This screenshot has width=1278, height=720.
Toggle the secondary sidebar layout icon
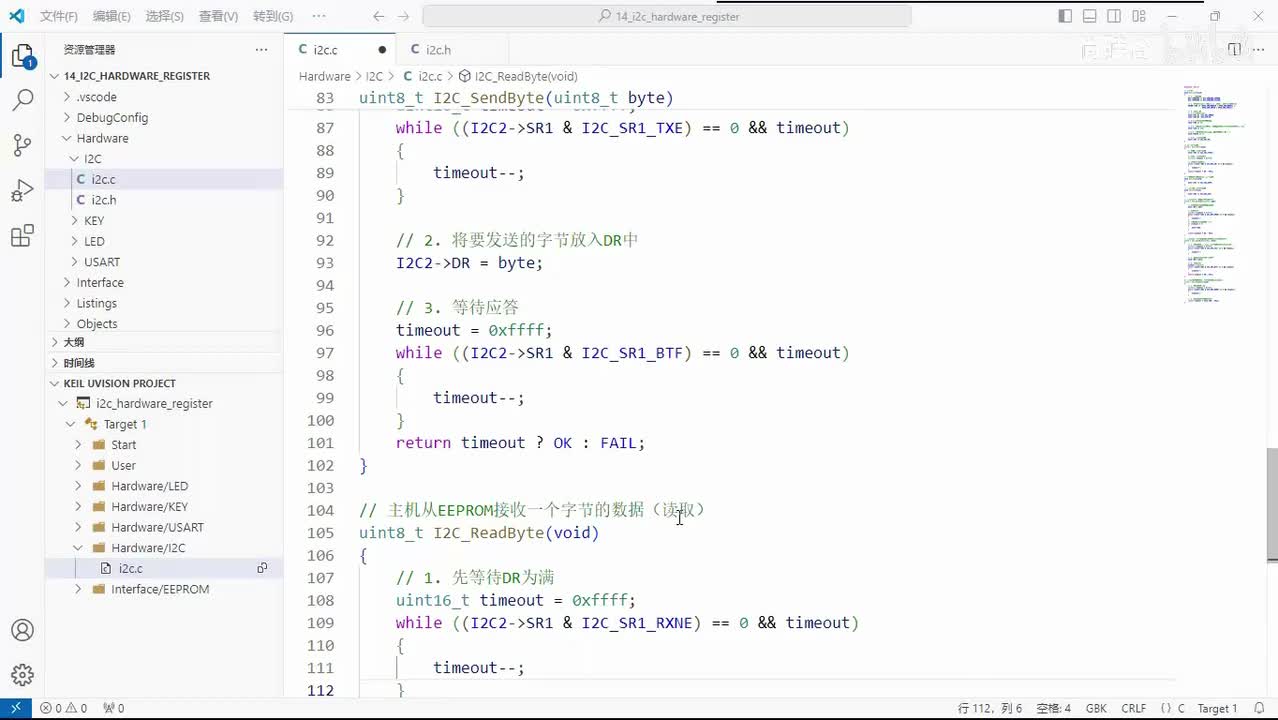click(1115, 16)
